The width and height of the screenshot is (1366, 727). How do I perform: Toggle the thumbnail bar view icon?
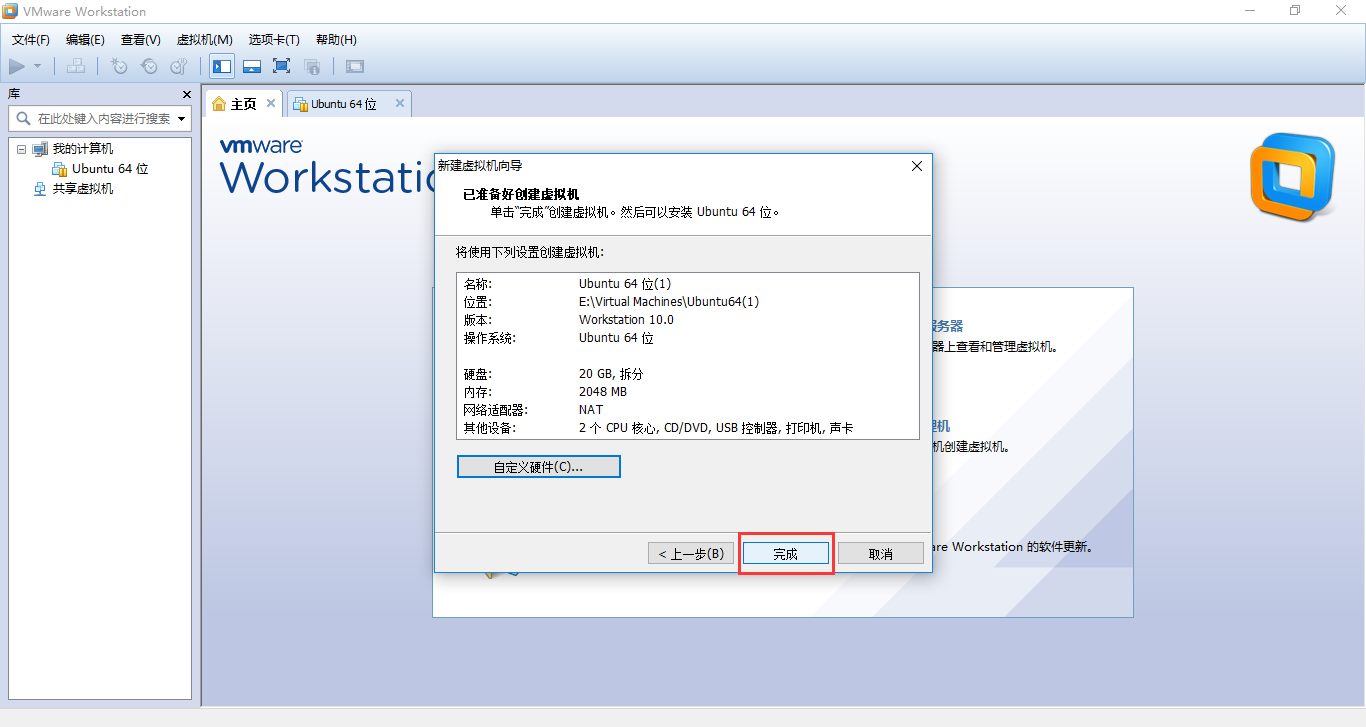(252, 66)
